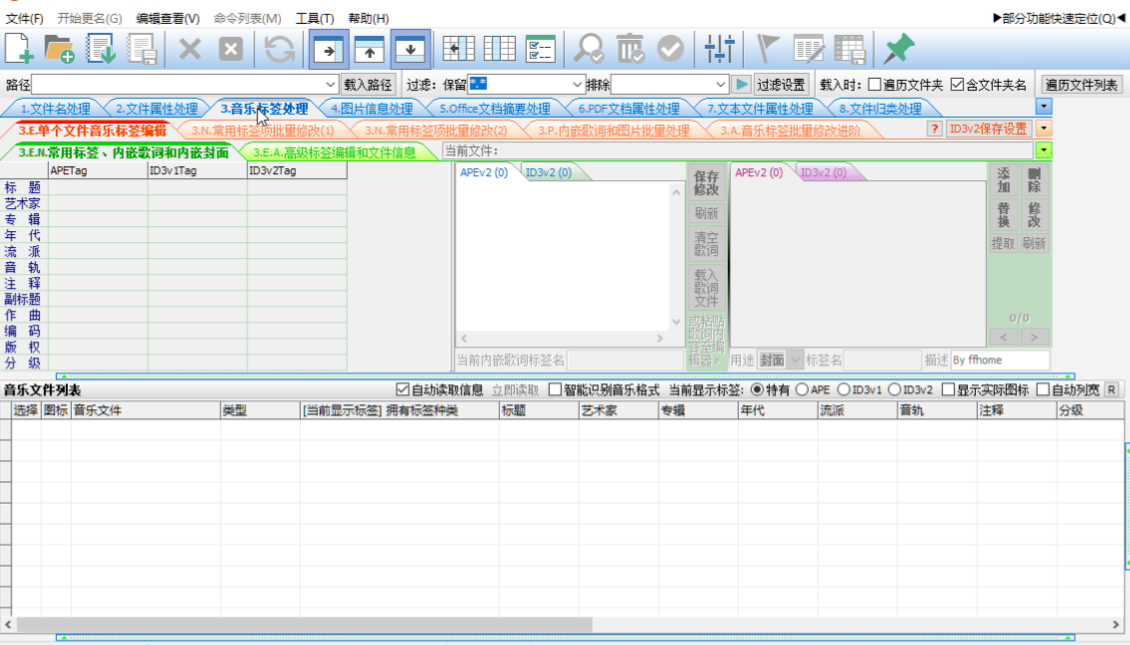Image resolution: width=1130 pixels, height=645 pixels.
Task: Open 3.P.内嵌歌词和图片批量处理 tab
Action: [x=613, y=130]
